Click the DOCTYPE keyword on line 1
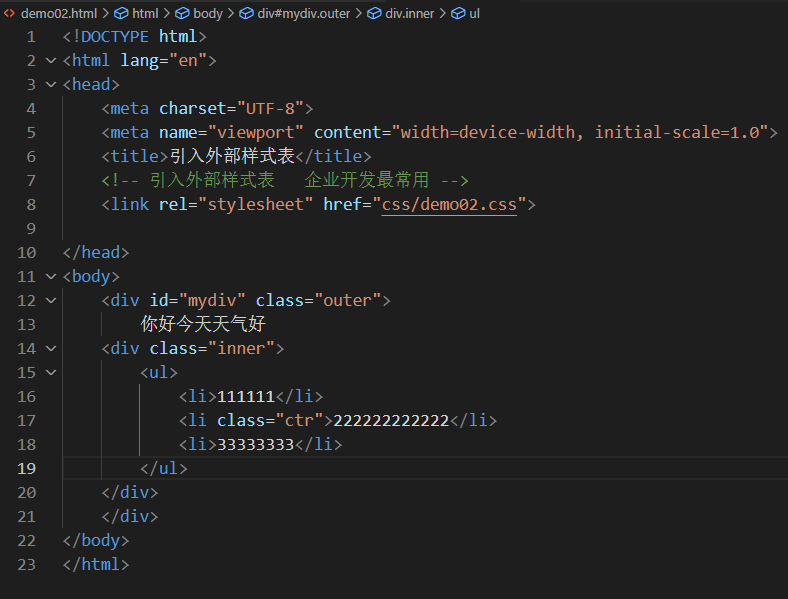The image size is (788, 599). coord(115,37)
